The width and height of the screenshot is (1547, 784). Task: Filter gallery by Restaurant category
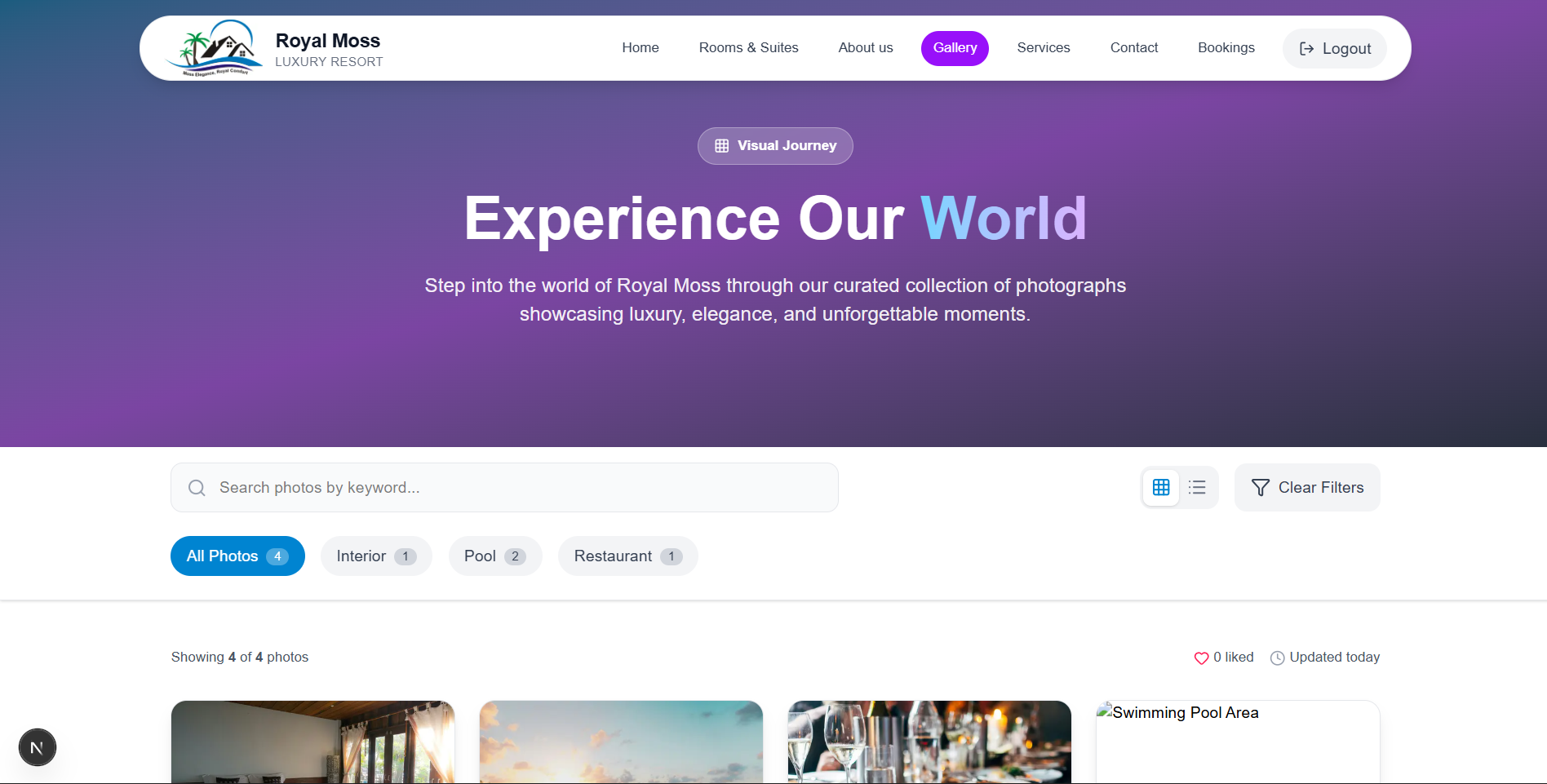pyautogui.click(x=627, y=556)
